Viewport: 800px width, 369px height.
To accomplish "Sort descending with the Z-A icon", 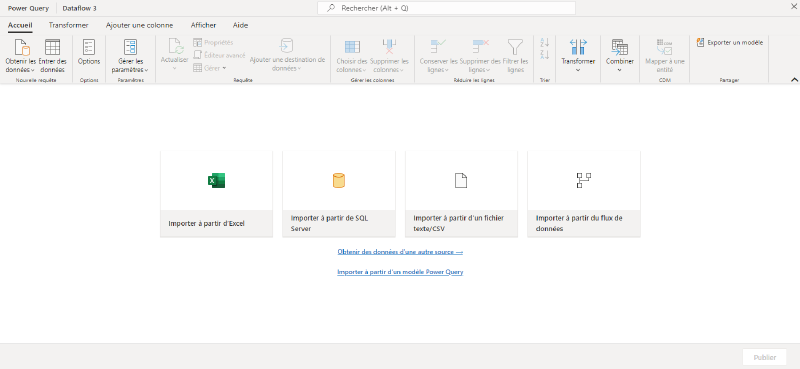I will tap(544, 55).
